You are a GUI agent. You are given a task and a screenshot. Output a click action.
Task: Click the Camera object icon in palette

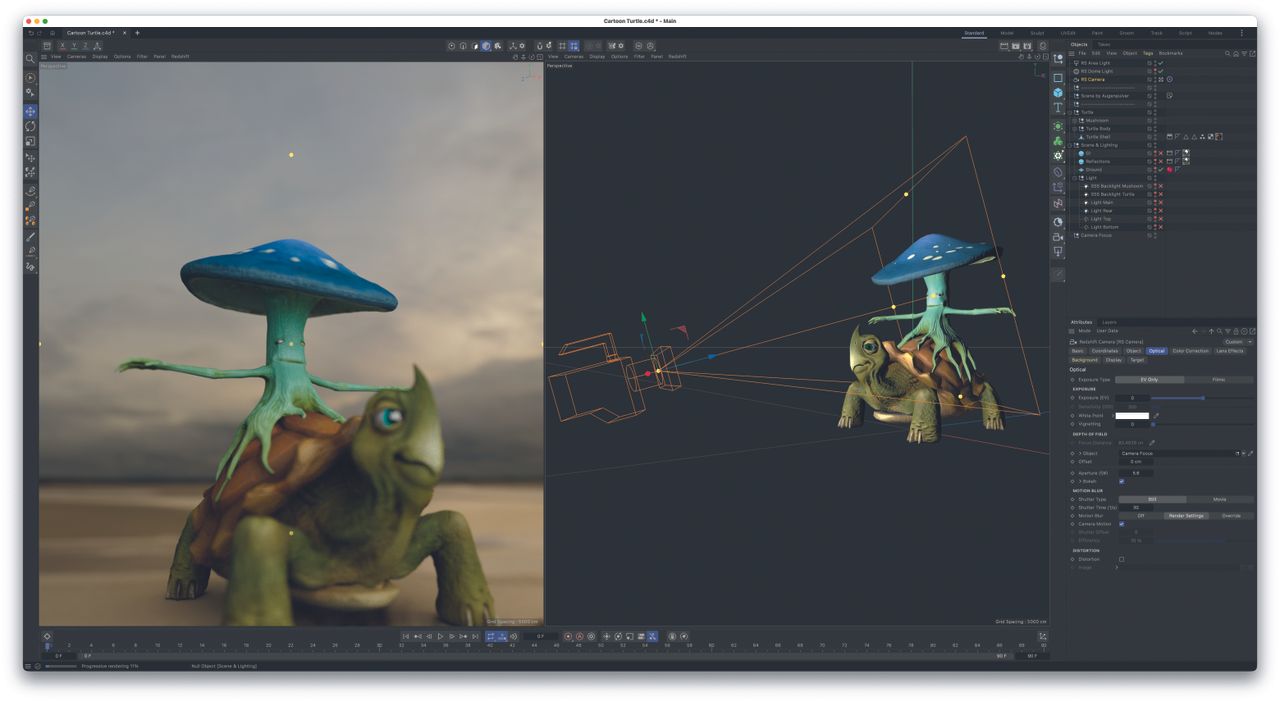point(1058,237)
